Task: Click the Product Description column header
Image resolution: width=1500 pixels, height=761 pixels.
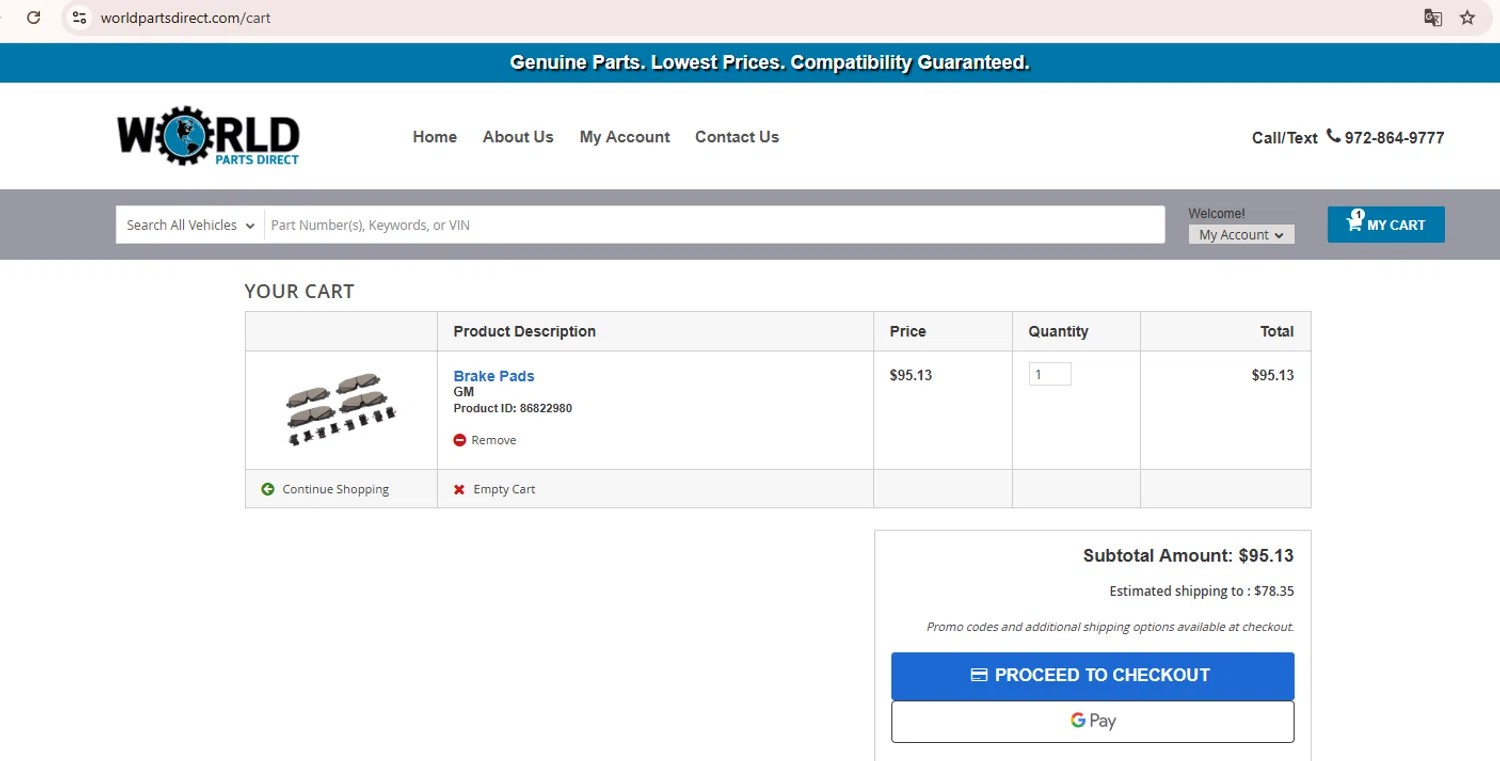Action: click(524, 331)
